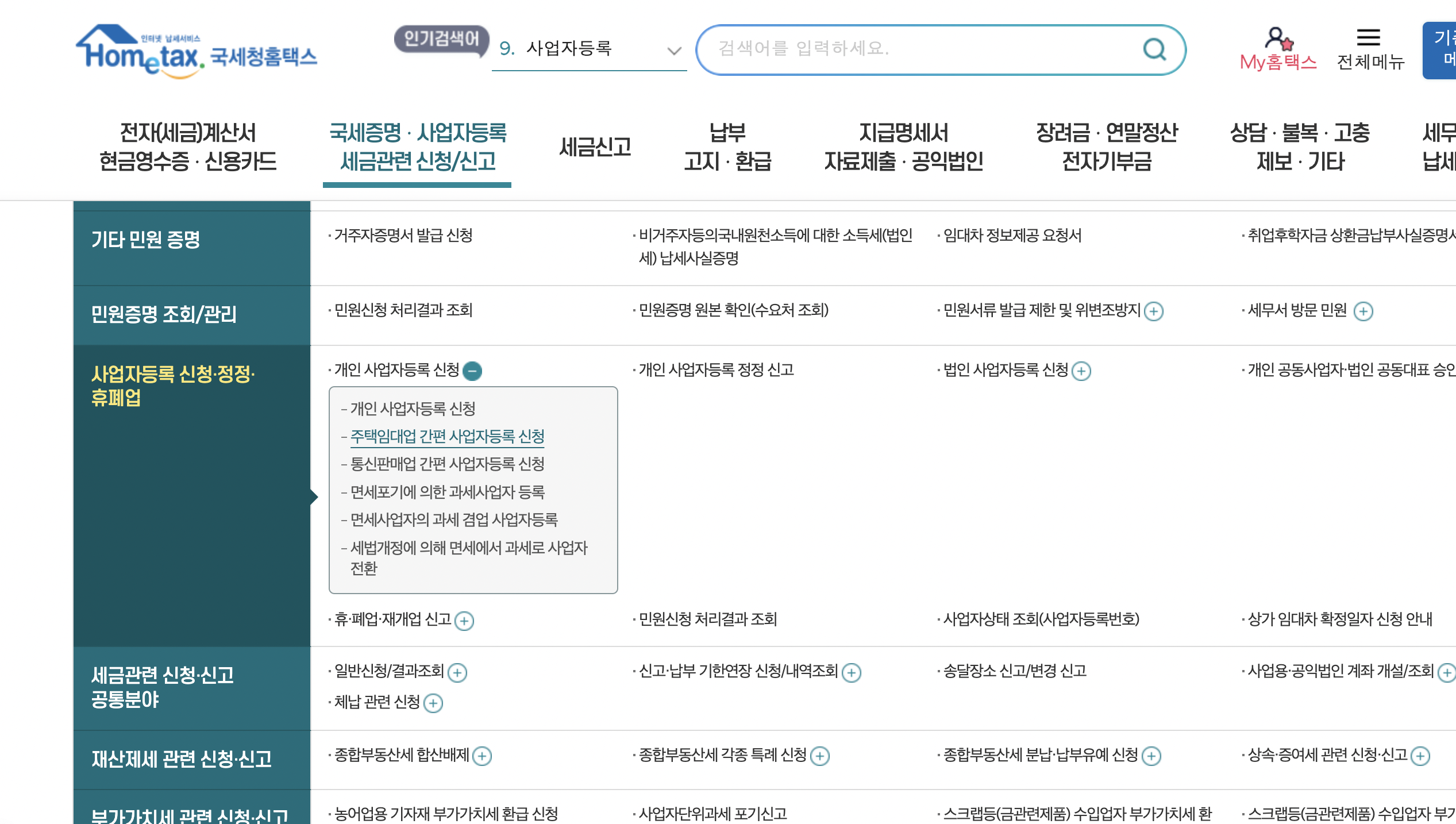Screen dimensions: 1456x824
Task: Expand 휴·폐업·재개업 신고 plus icon
Action: [x=464, y=621]
